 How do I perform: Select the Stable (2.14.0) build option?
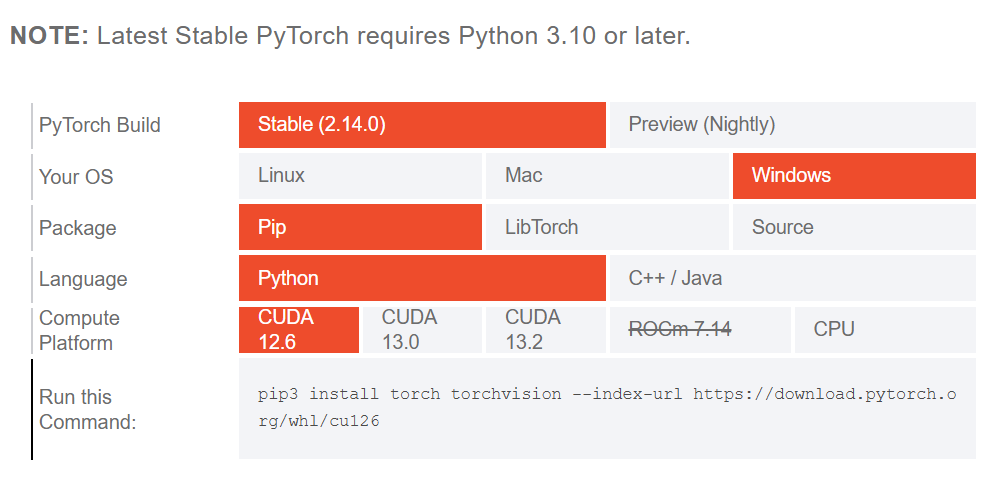pos(422,124)
